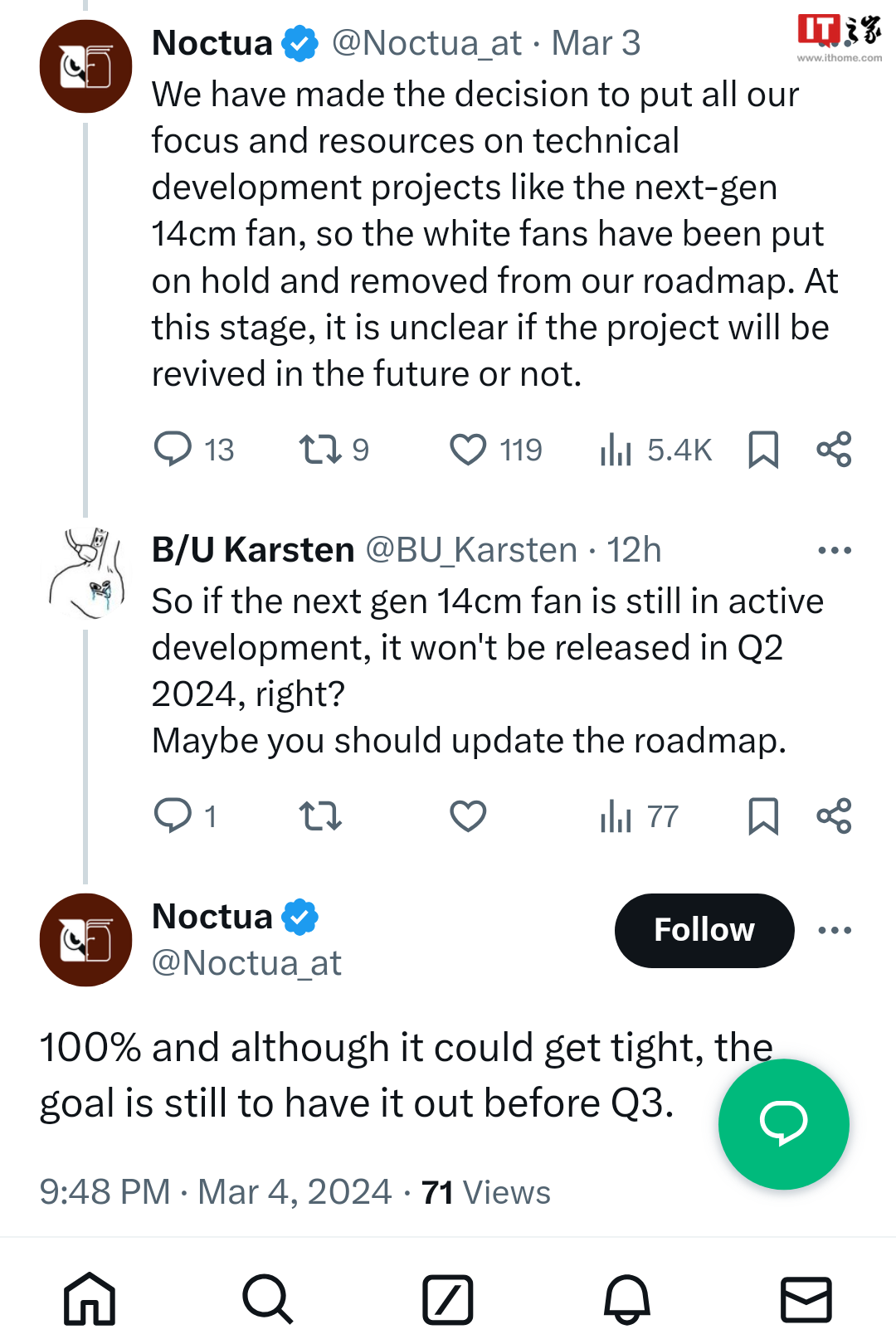
Task: Bookmark Noctua's Mar 3 tweet
Action: coord(763,449)
